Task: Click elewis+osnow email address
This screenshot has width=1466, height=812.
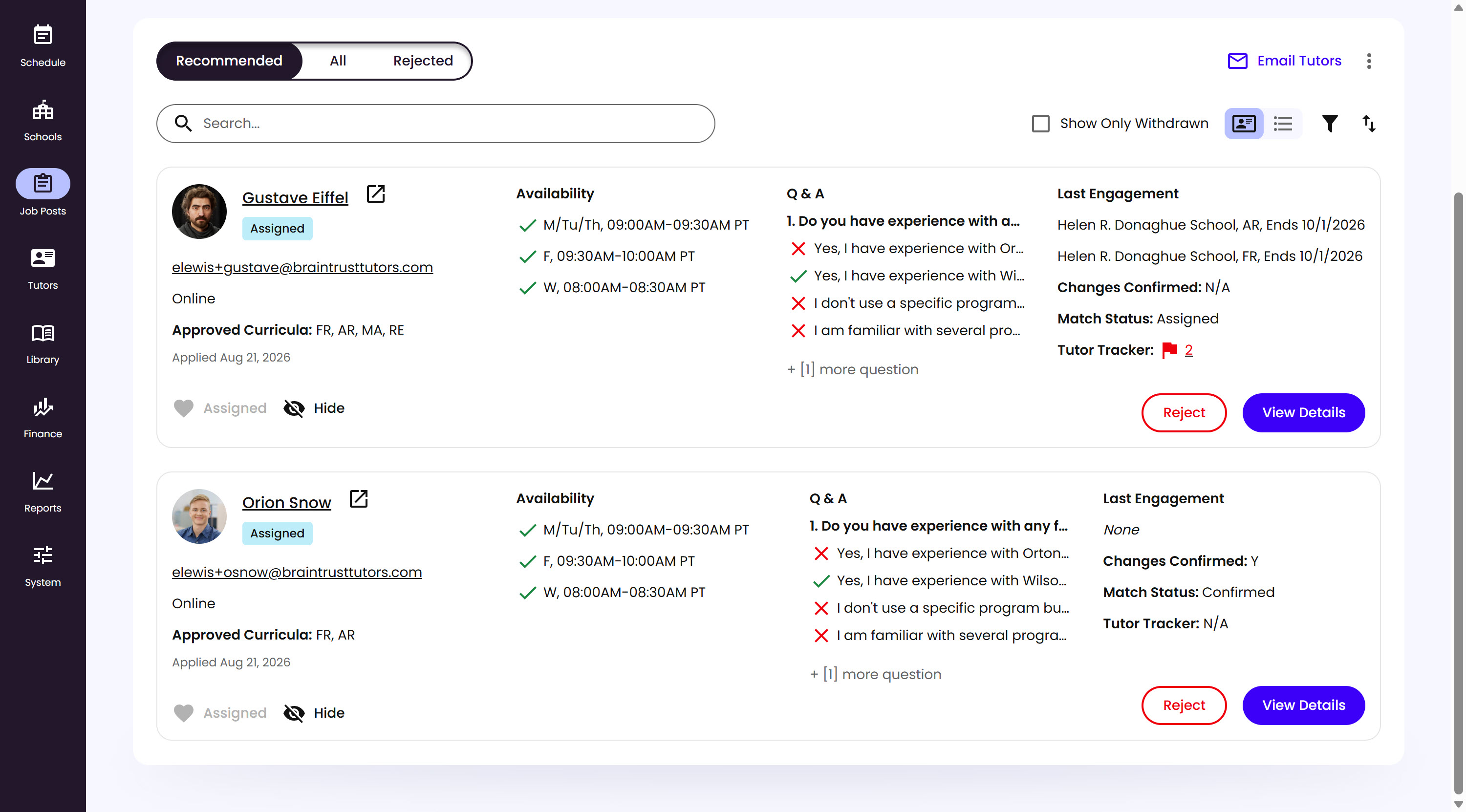Action: coord(297,573)
